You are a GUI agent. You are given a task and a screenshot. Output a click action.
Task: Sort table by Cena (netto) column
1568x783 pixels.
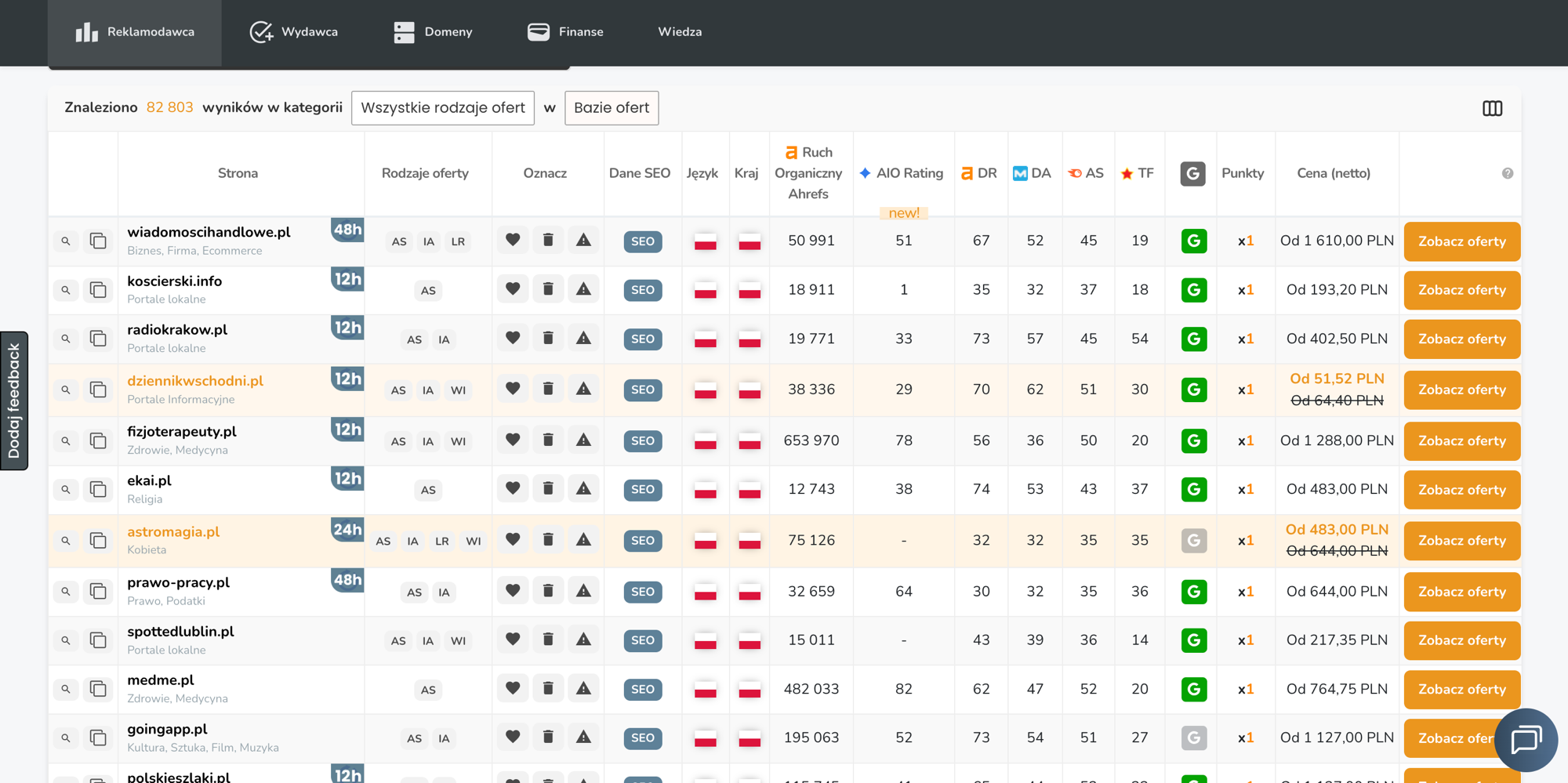1334,173
